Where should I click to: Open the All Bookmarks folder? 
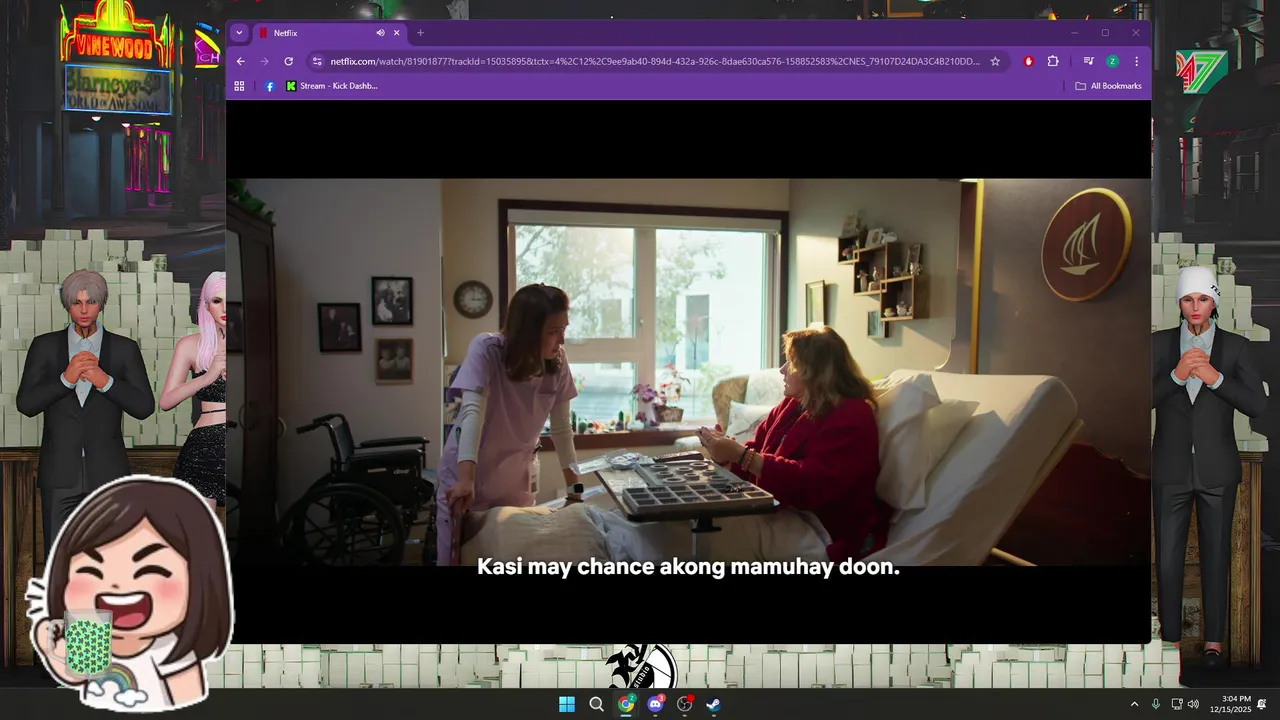[x=1108, y=86]
